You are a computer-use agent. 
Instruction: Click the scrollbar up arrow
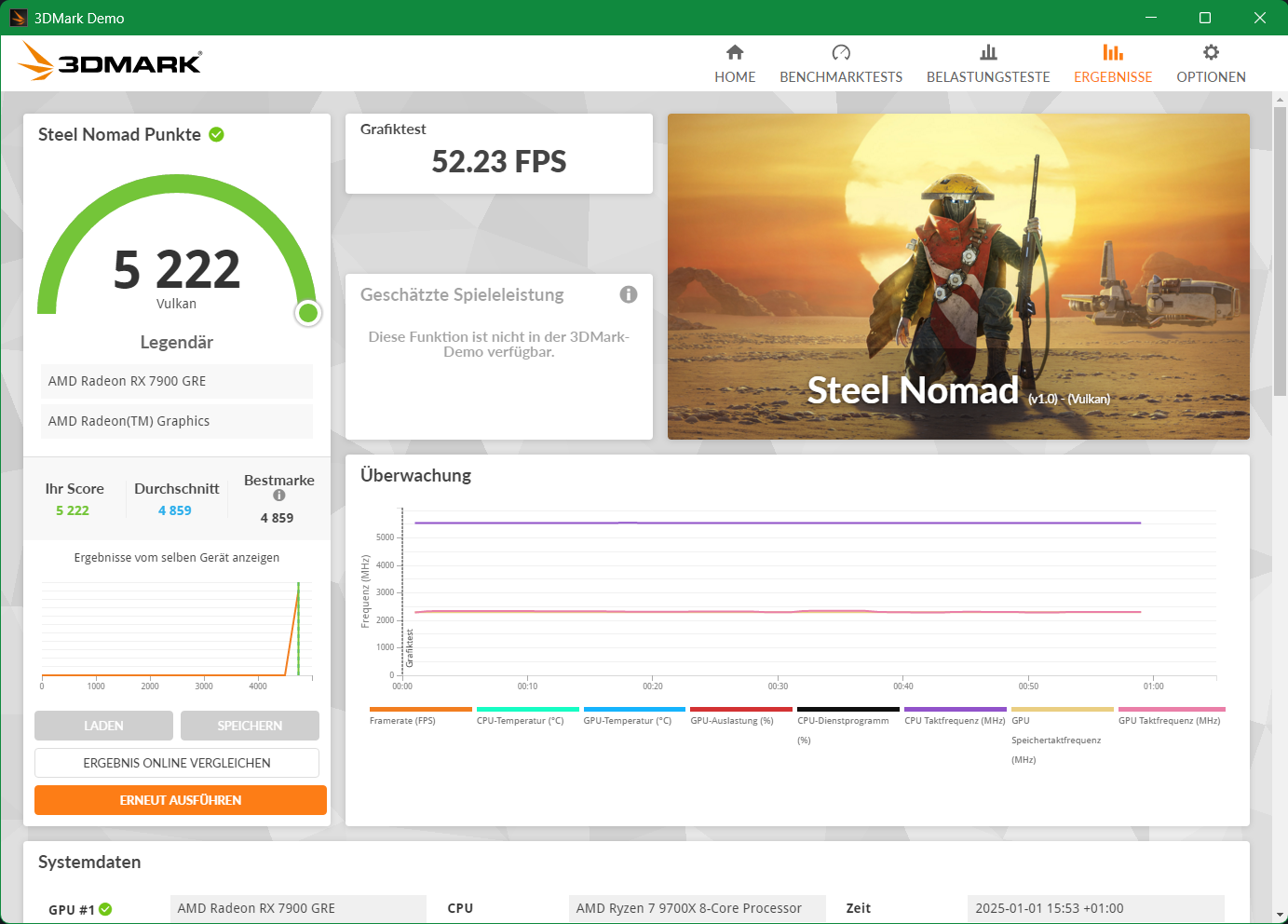[x=1280, y=99]
